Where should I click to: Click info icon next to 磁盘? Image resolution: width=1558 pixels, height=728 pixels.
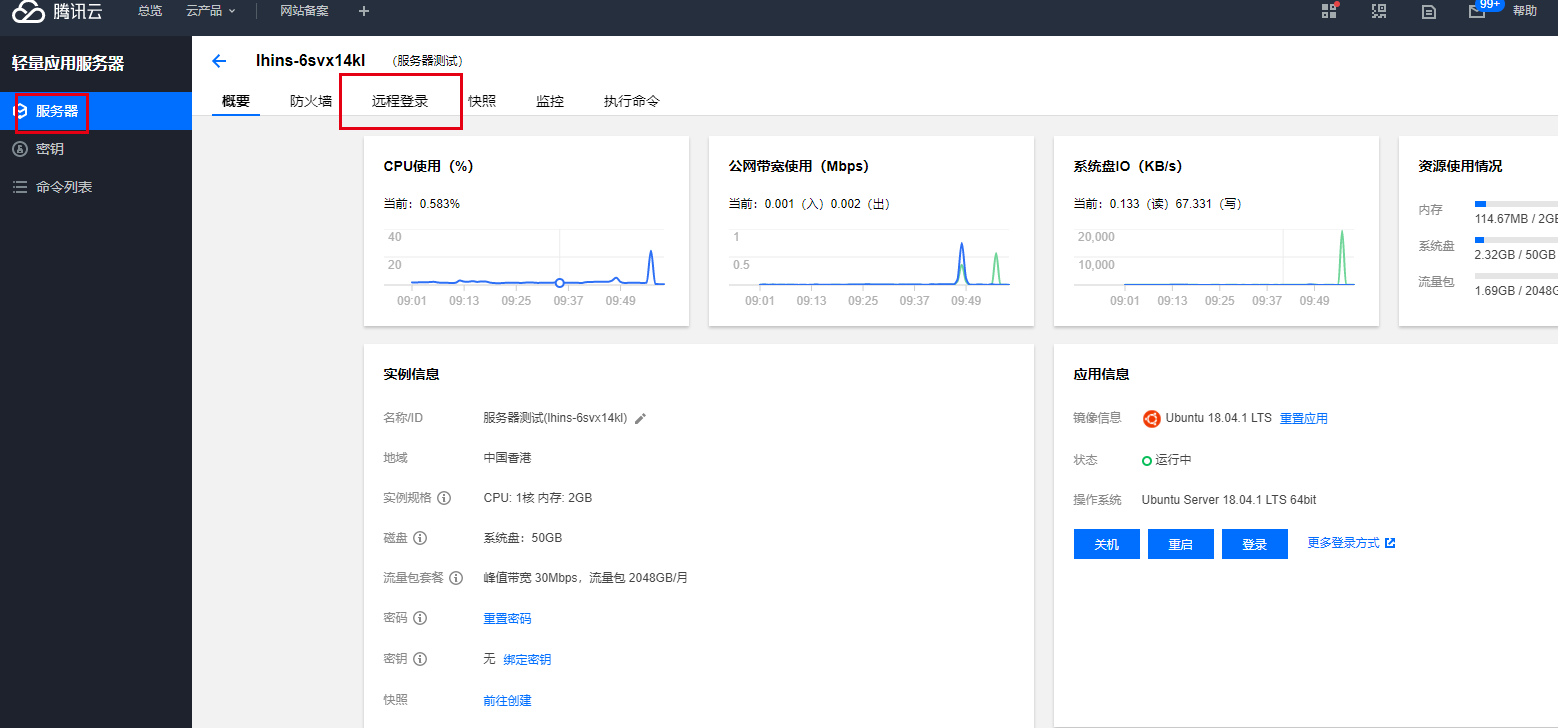click(420, 538)
